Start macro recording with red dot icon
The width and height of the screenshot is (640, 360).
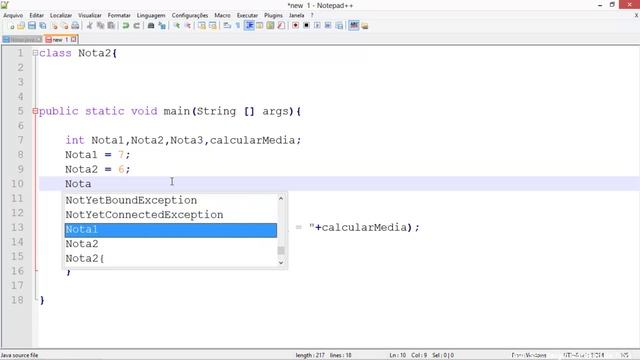point(295,26)
